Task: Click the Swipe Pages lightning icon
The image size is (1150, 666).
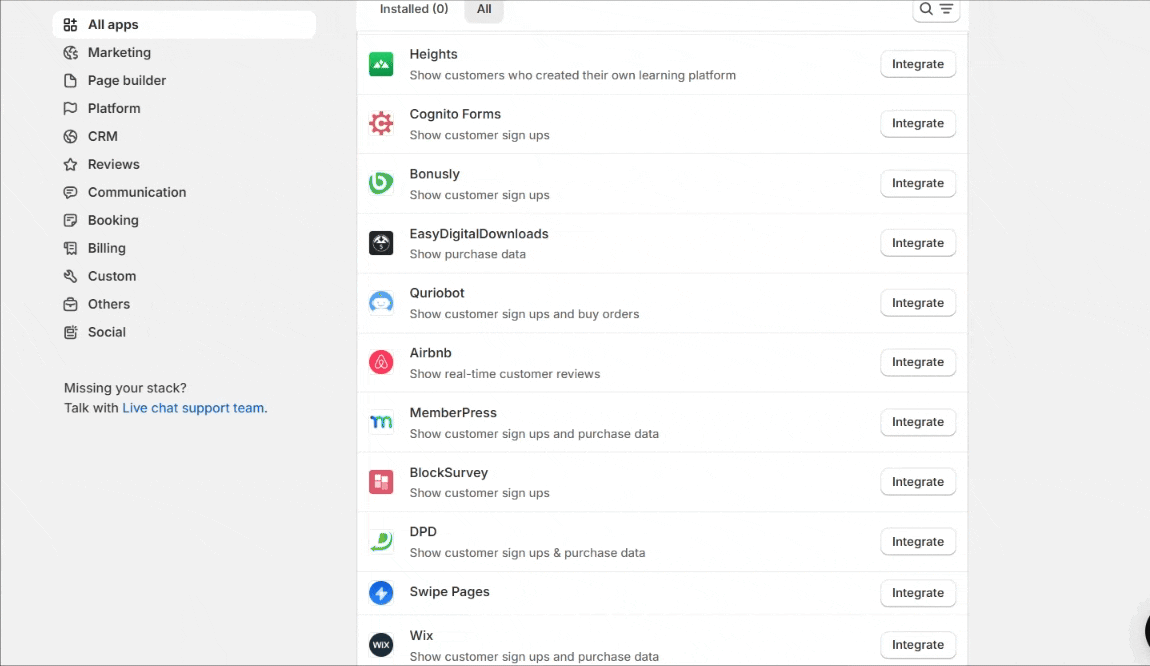Action: pyautogui.click(x=381, y=593)
